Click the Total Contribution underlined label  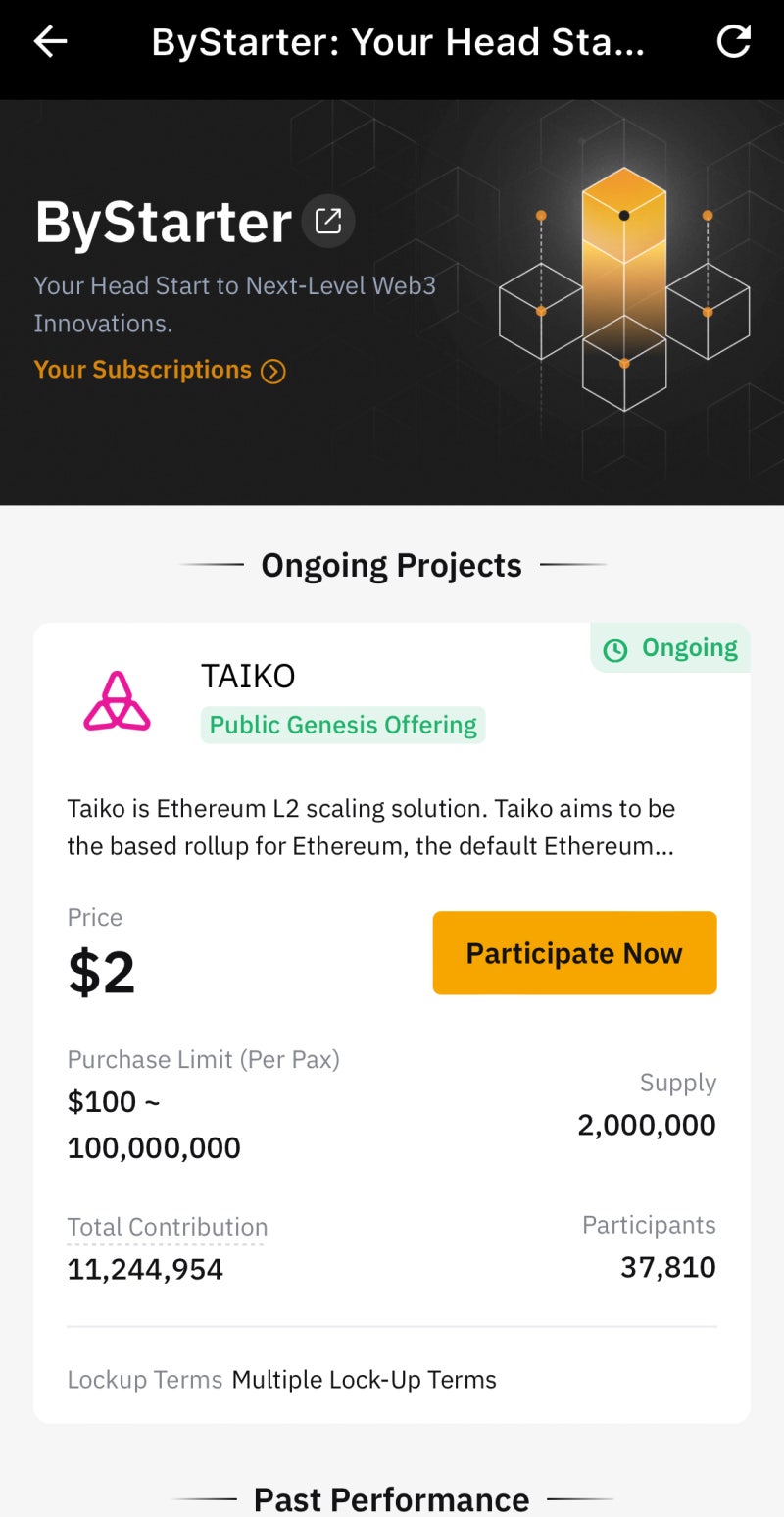point(167,1227)
